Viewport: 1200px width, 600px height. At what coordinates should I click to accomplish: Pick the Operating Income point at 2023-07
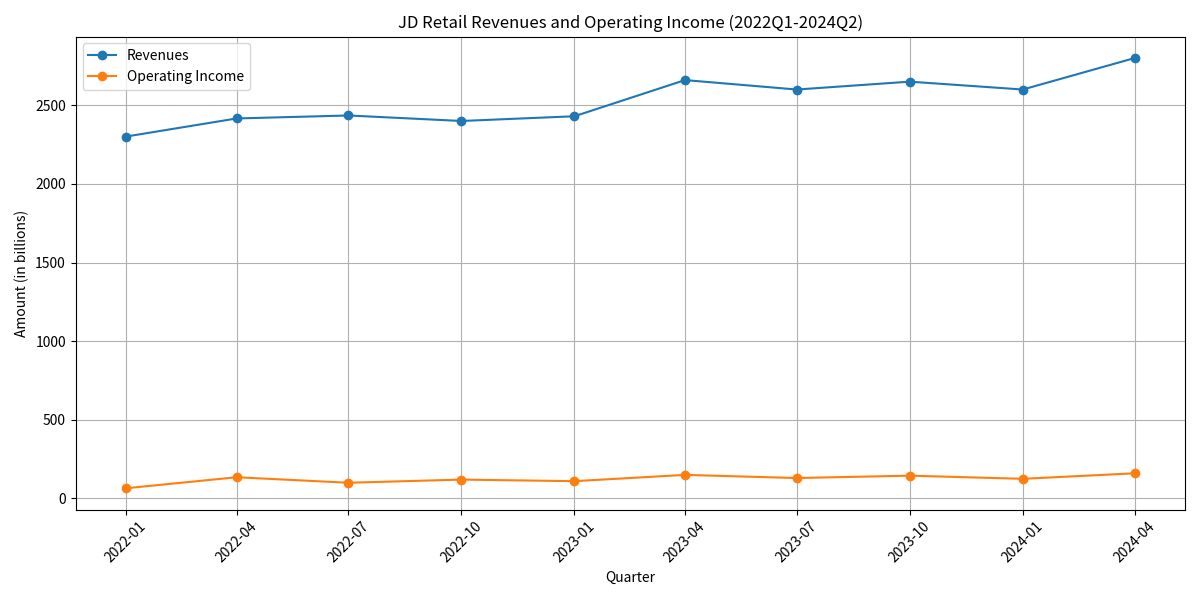(x=797, y=478)
